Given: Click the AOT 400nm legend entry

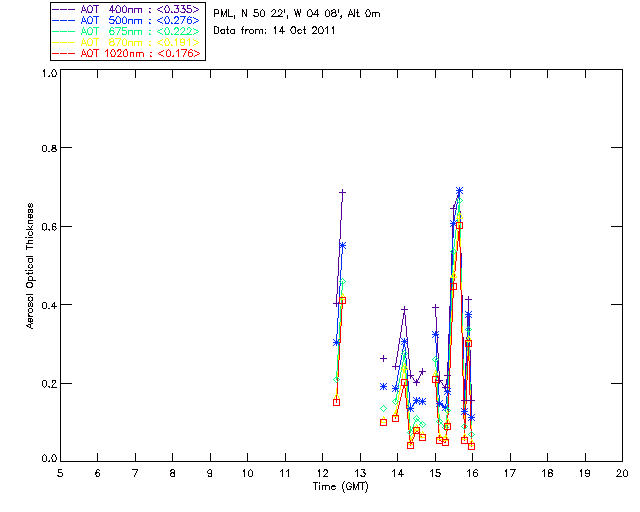Looking at the screenshot, I should [x=127, y=9].
